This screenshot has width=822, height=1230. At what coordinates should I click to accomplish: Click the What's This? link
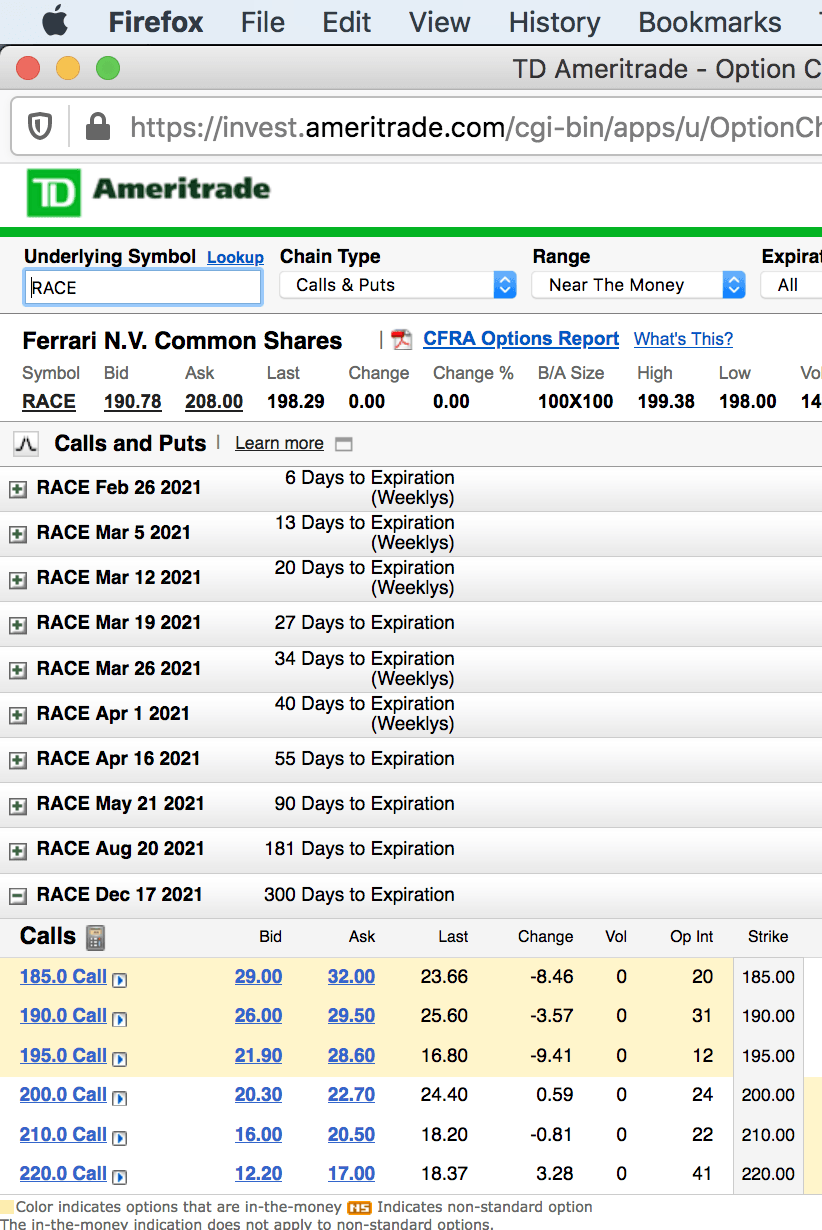click(x=683, y=340)
